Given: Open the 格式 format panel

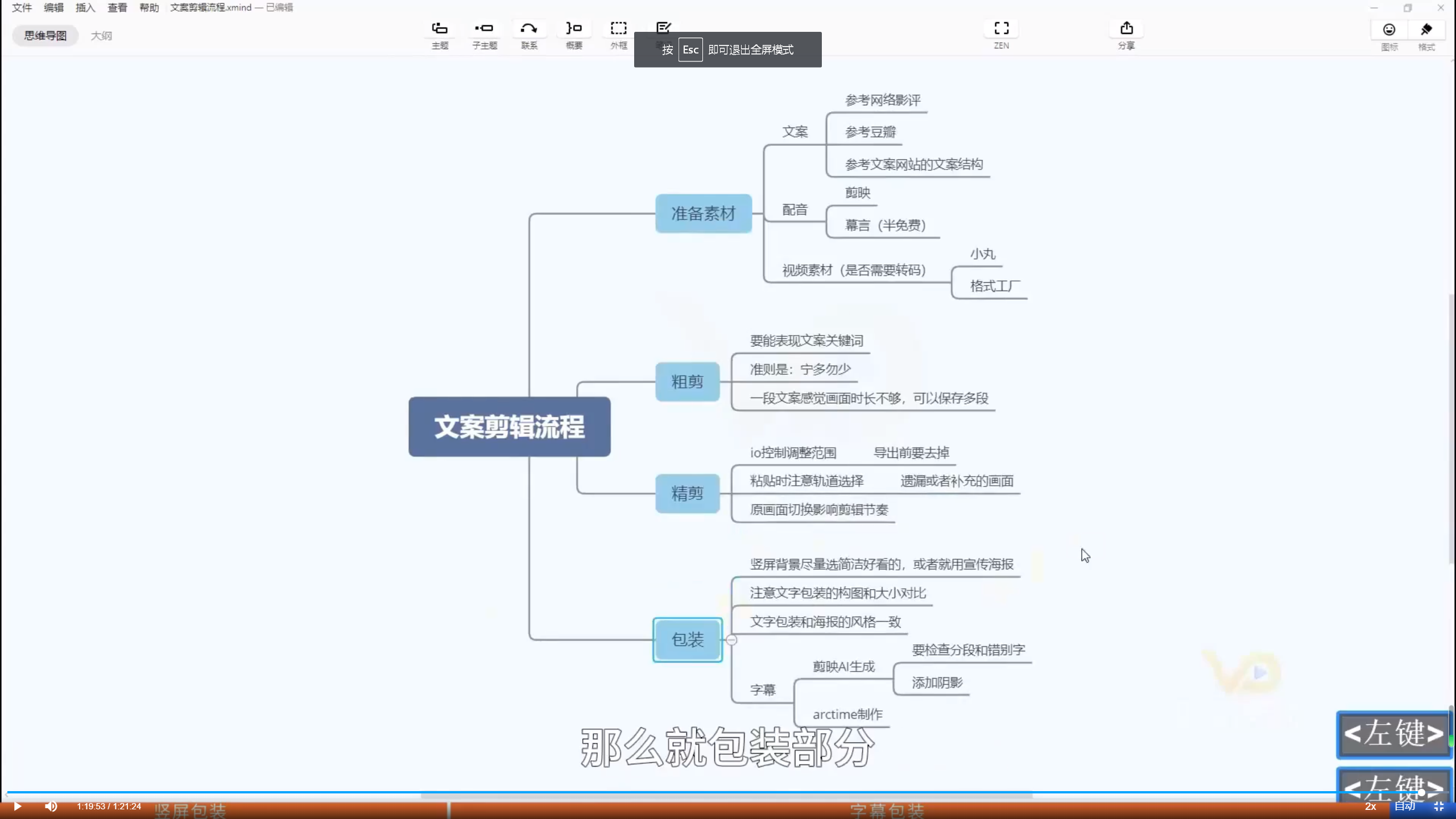Looking at the screenshot, I should (1426, 31).
